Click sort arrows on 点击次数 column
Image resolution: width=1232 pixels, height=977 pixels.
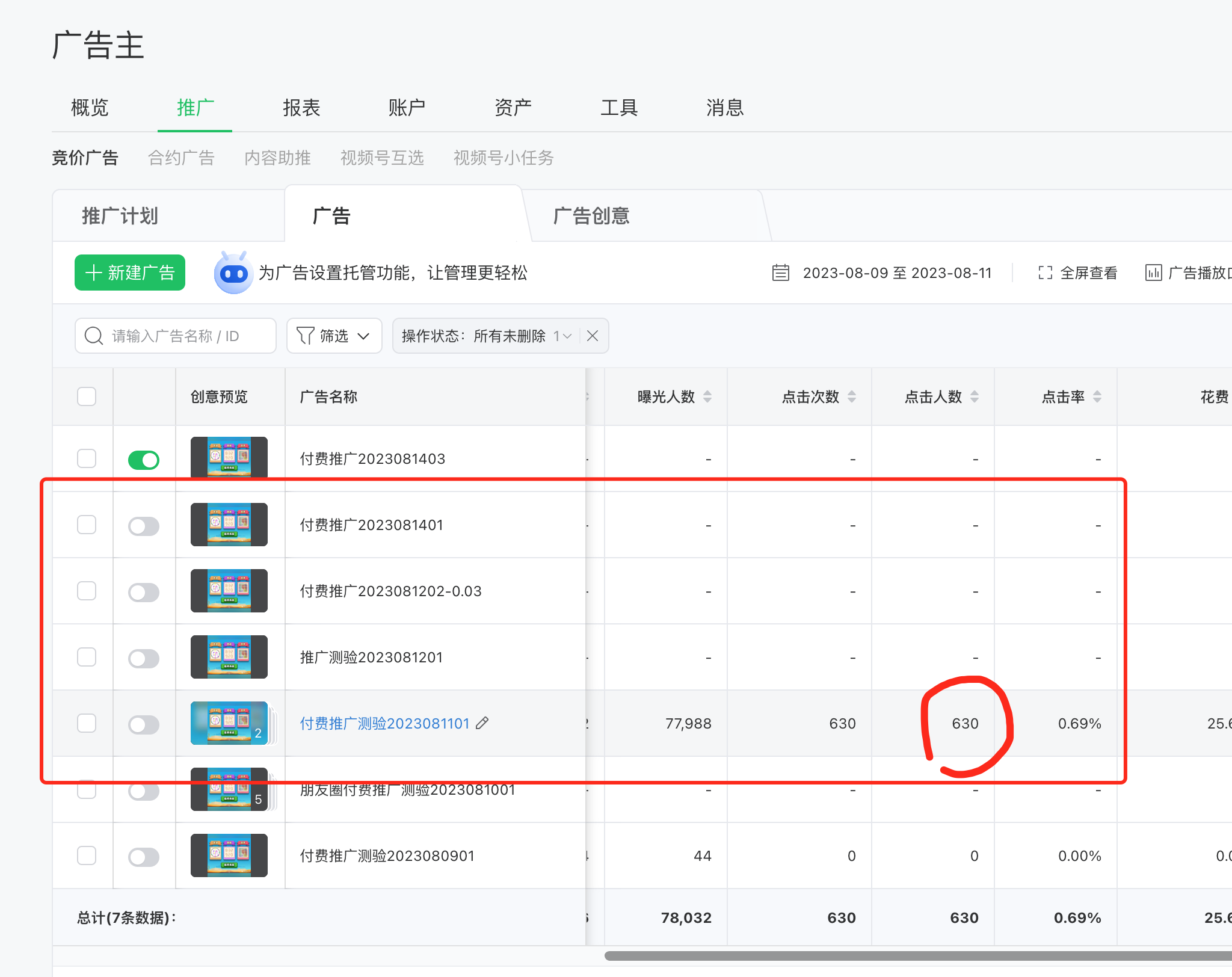click(852, 396)
